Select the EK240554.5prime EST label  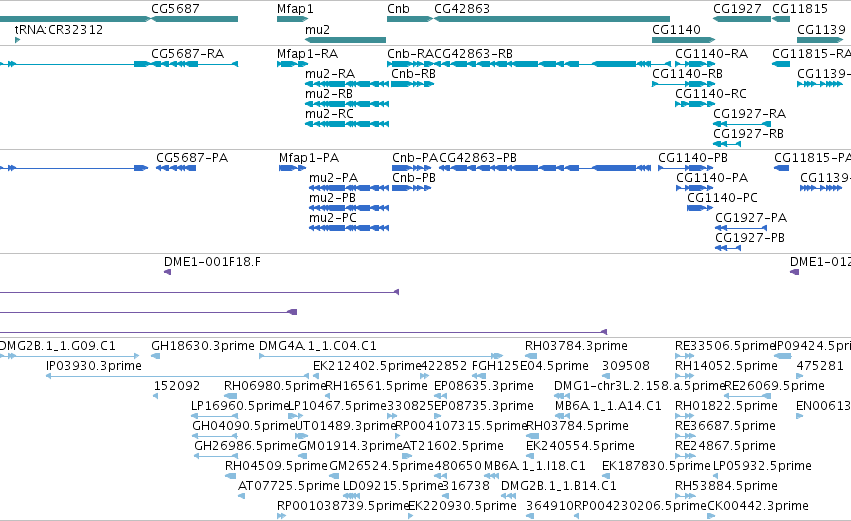(x=580, y=447)
